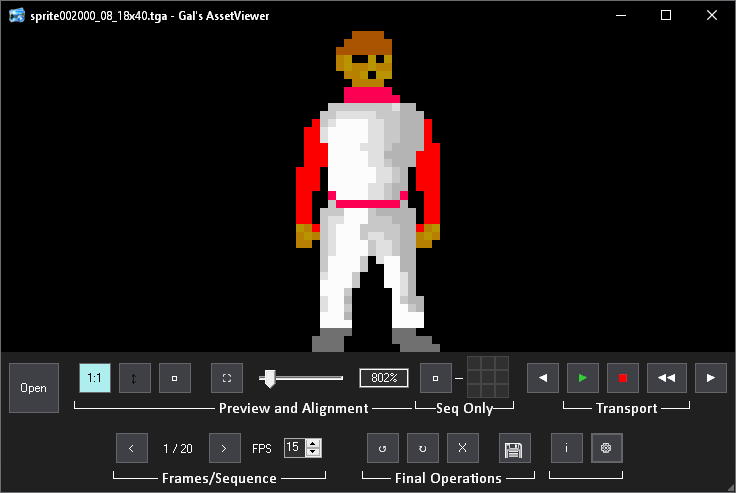736x493 pixels.
Task: Advance to the next frame
Action: click(225, 448)
